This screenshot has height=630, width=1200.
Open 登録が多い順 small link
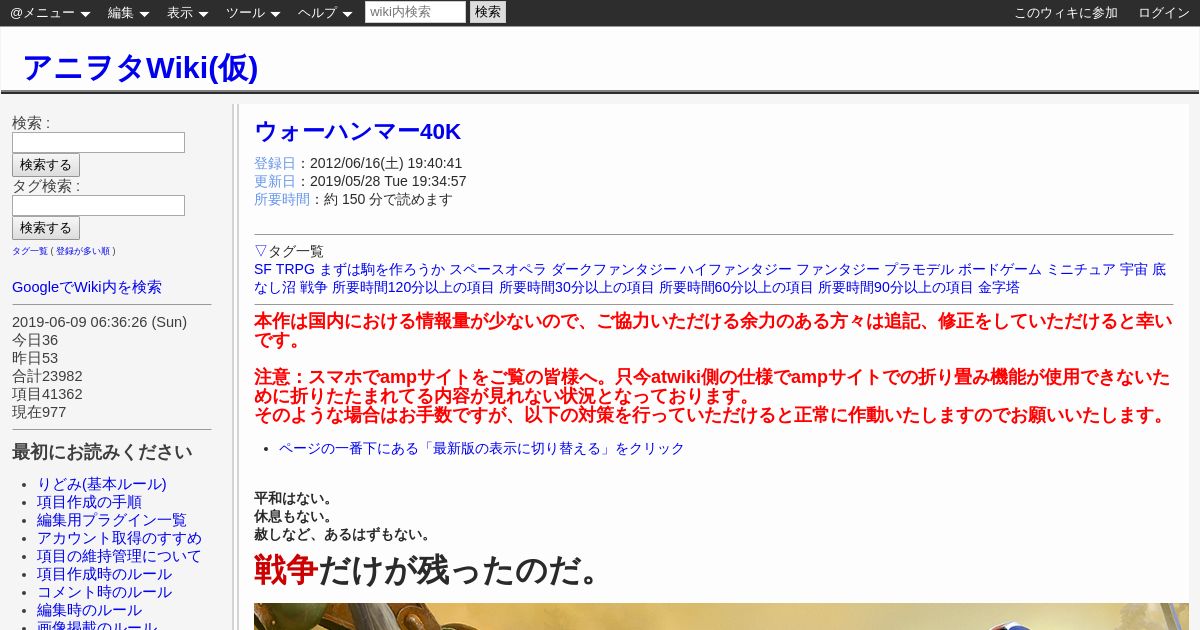83,251
